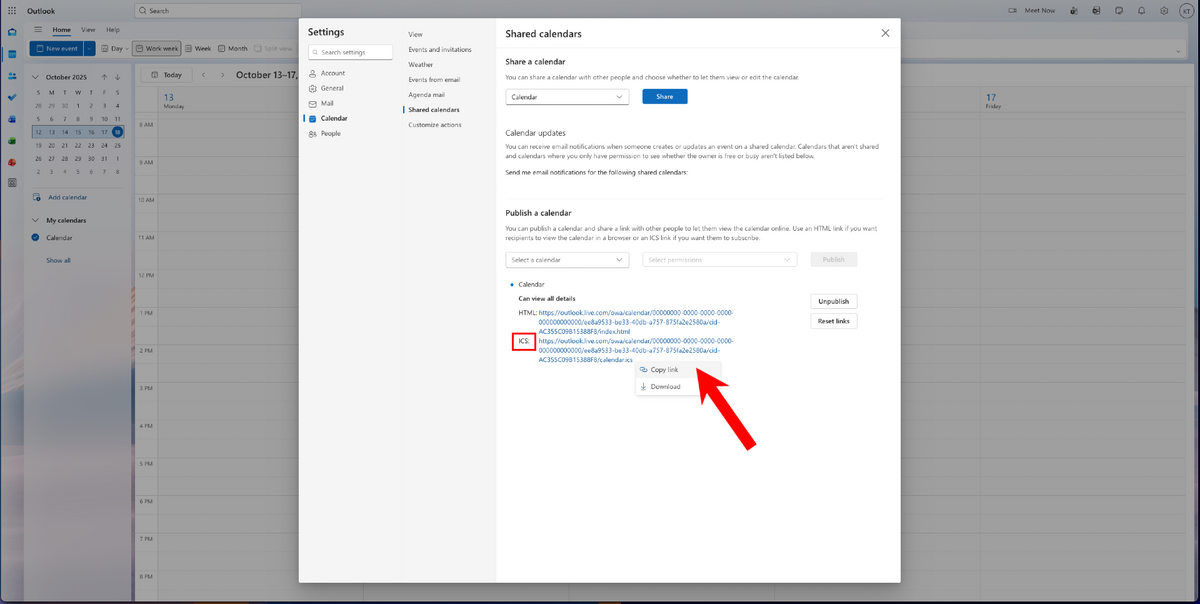The image size is (1200, 604).
Task: Open the New event split-button arrow
Action: [90, 48]
